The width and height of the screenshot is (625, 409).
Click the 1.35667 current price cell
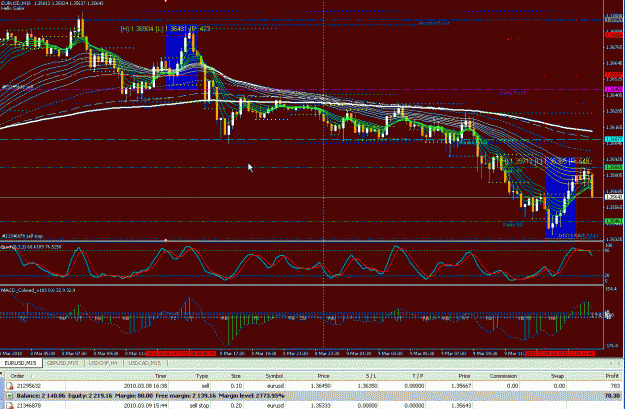pos(461,386)
